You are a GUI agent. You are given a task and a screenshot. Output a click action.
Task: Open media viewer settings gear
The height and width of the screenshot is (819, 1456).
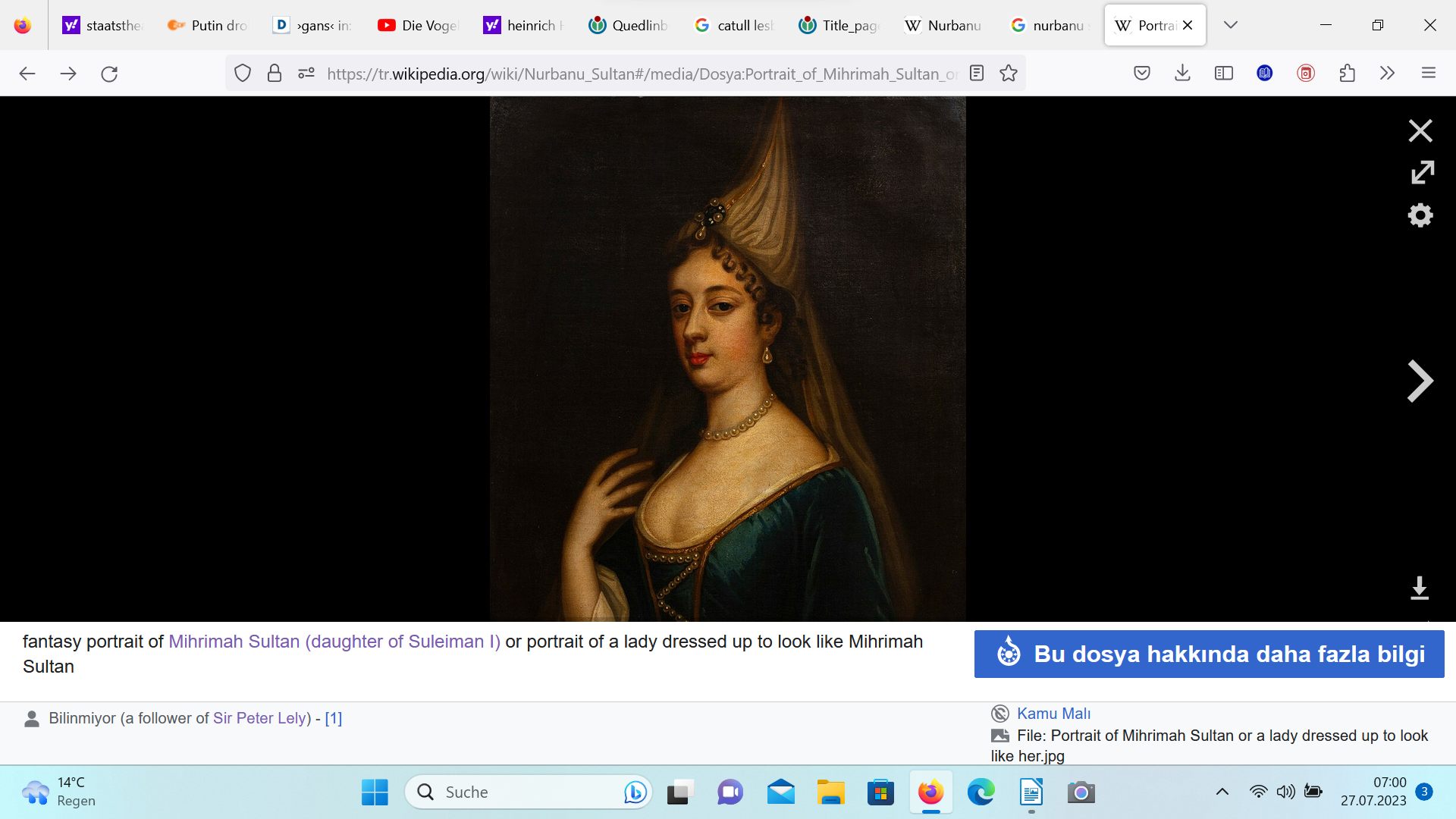(1420, 215)
